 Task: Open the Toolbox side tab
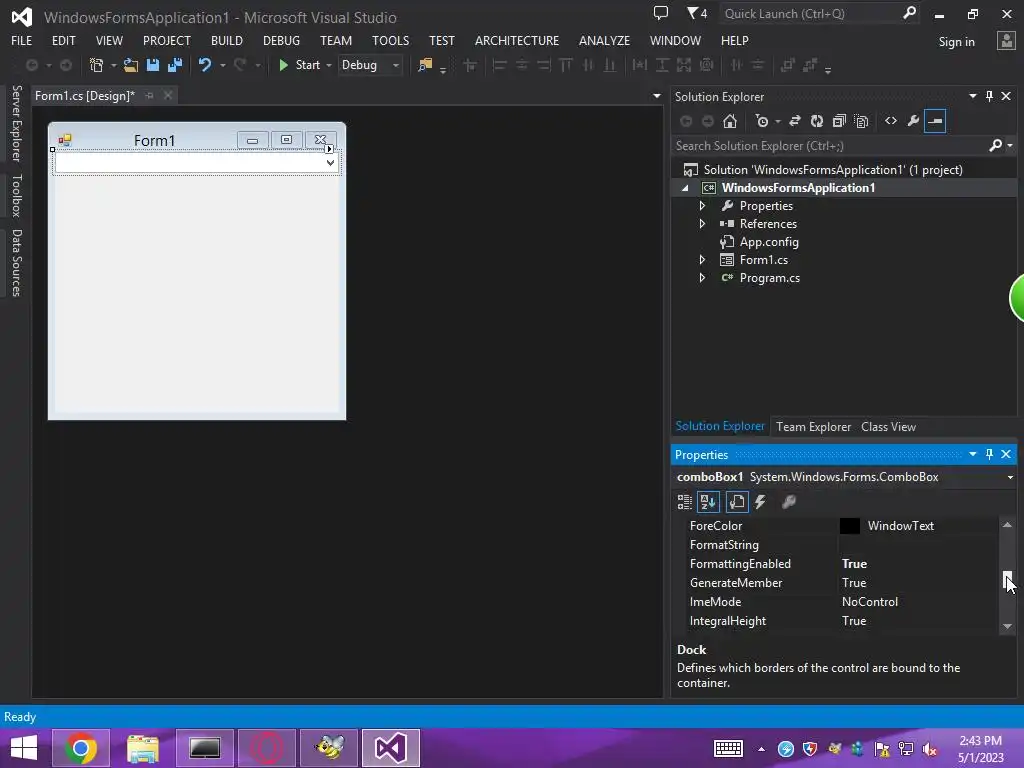(x=16, y=195)
